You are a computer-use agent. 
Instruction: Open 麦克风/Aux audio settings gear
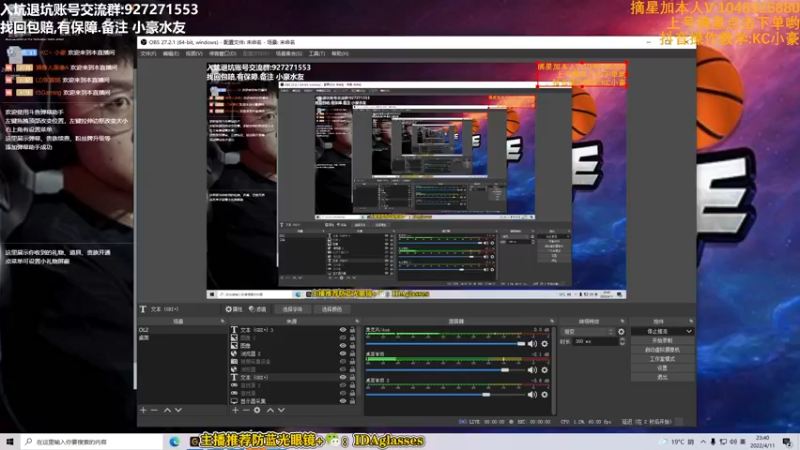click(x=544, y=344)
